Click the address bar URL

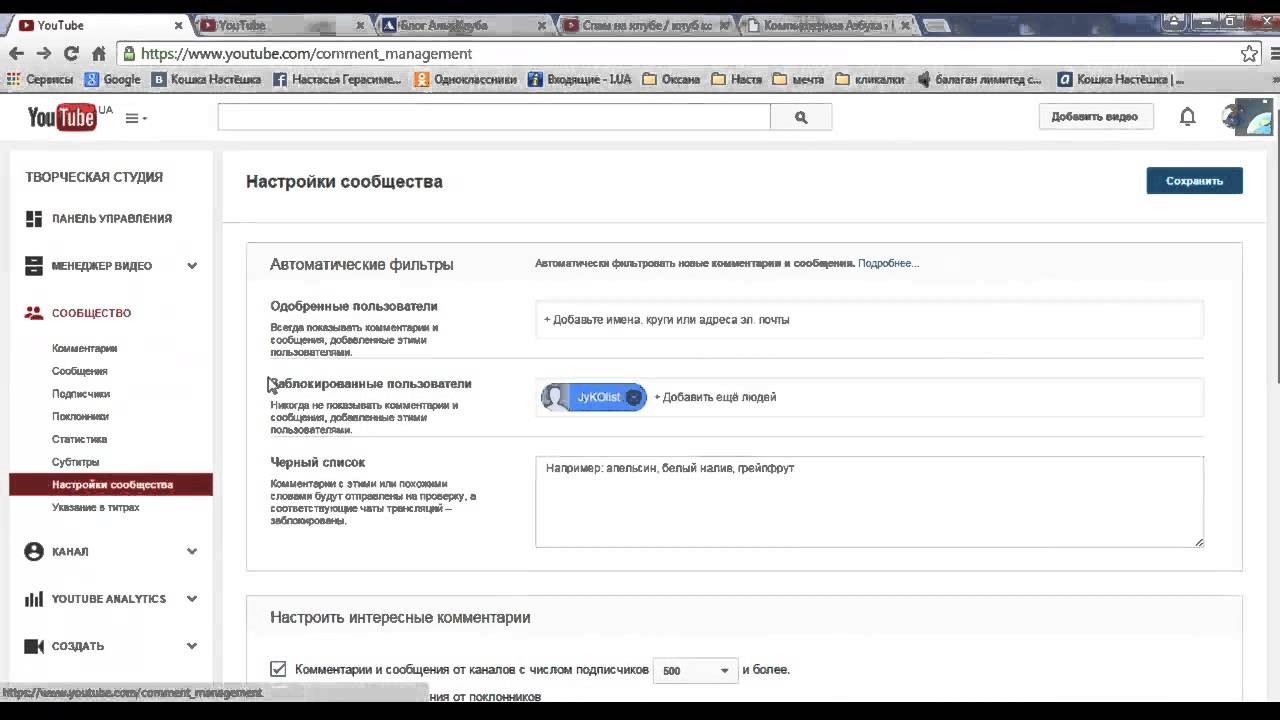[x=306, y=54]
